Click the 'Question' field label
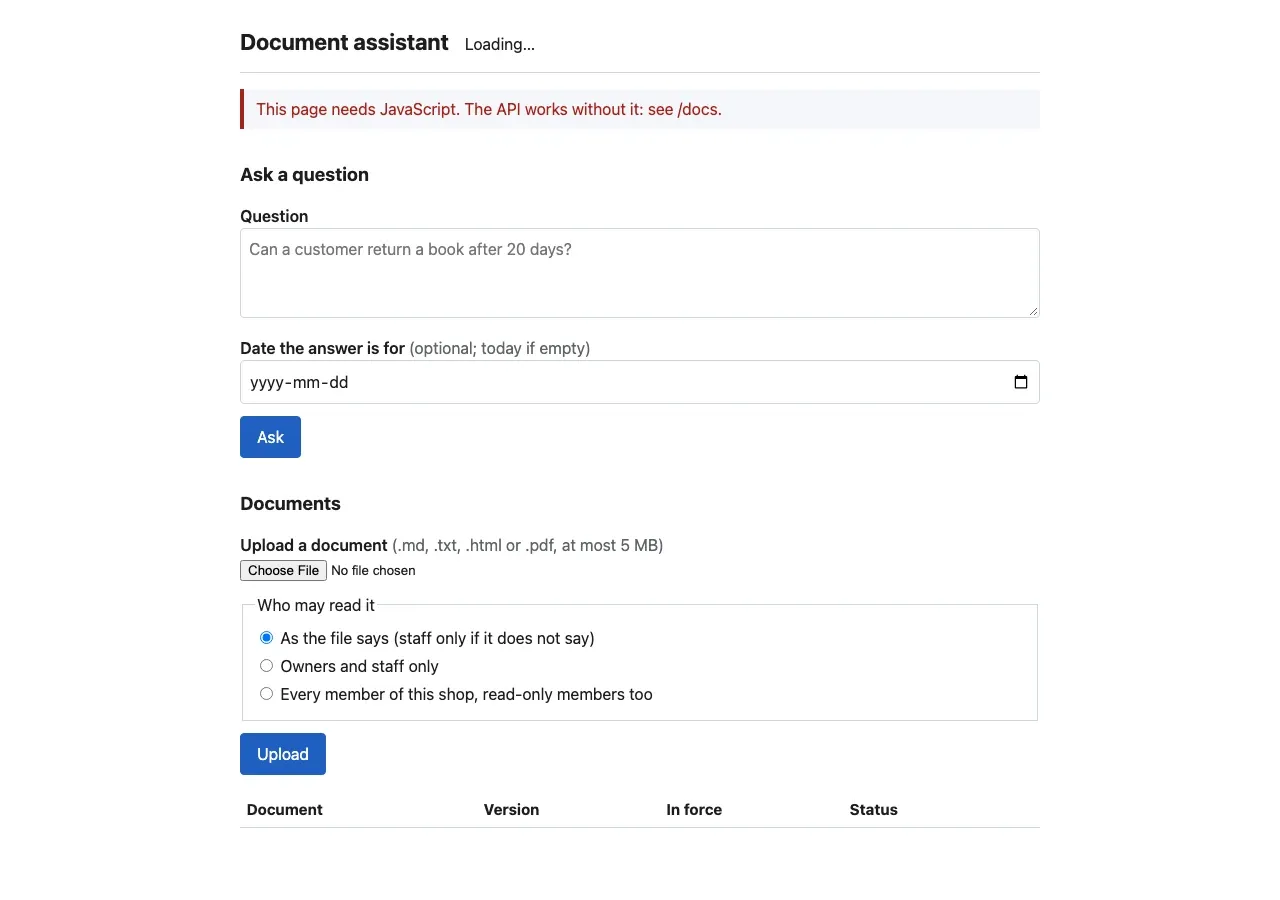1280x900 pixels. [x=274, y=217]
